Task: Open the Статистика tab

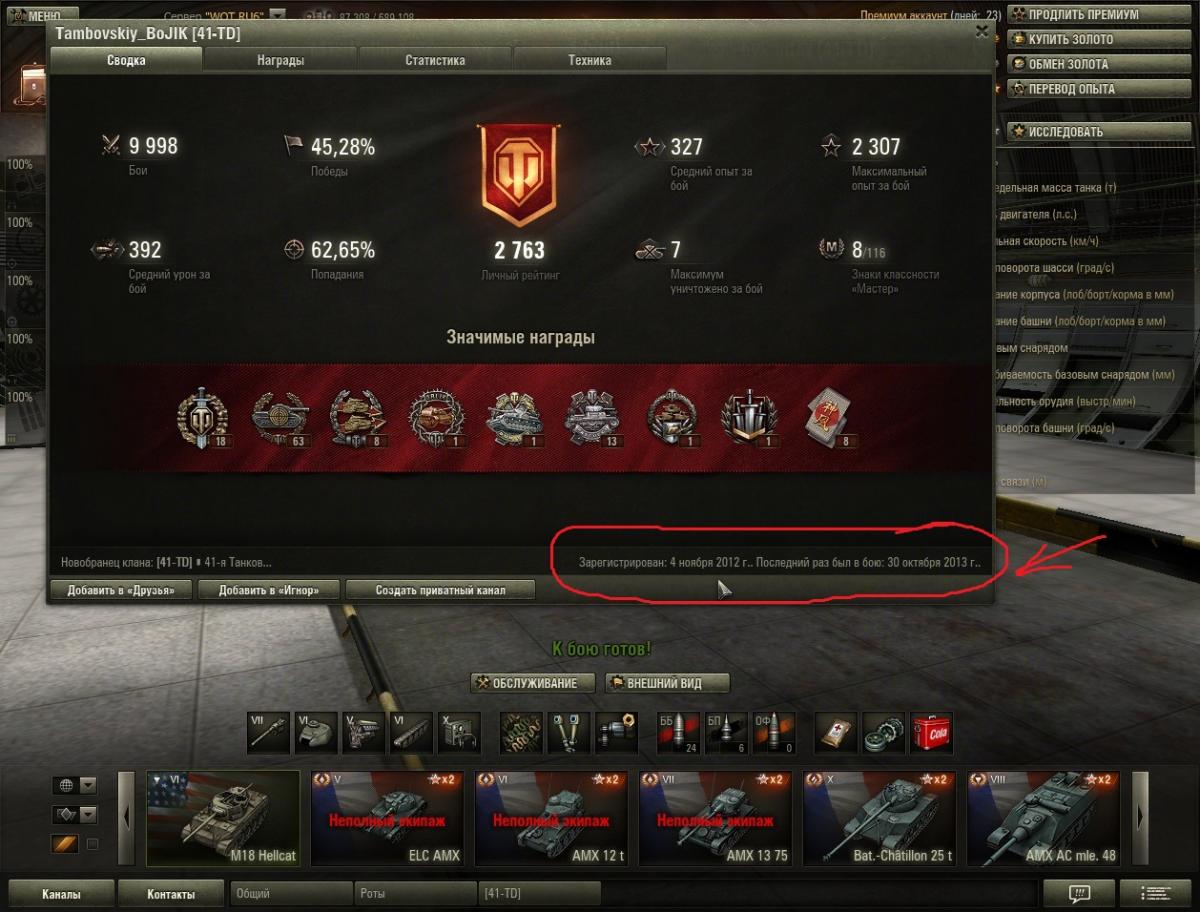Action: point(435,60)
